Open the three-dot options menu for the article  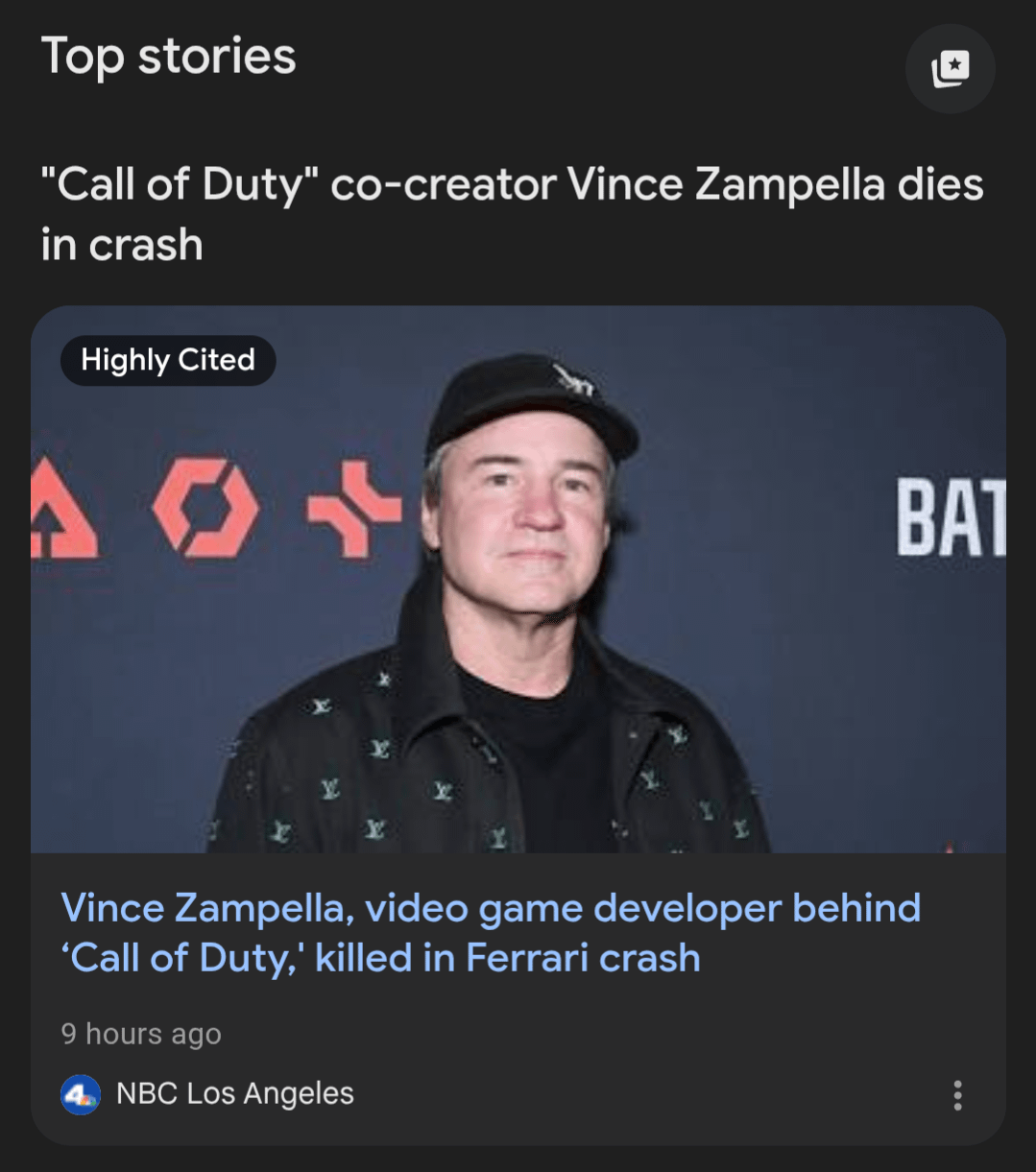pos(956,1095)
